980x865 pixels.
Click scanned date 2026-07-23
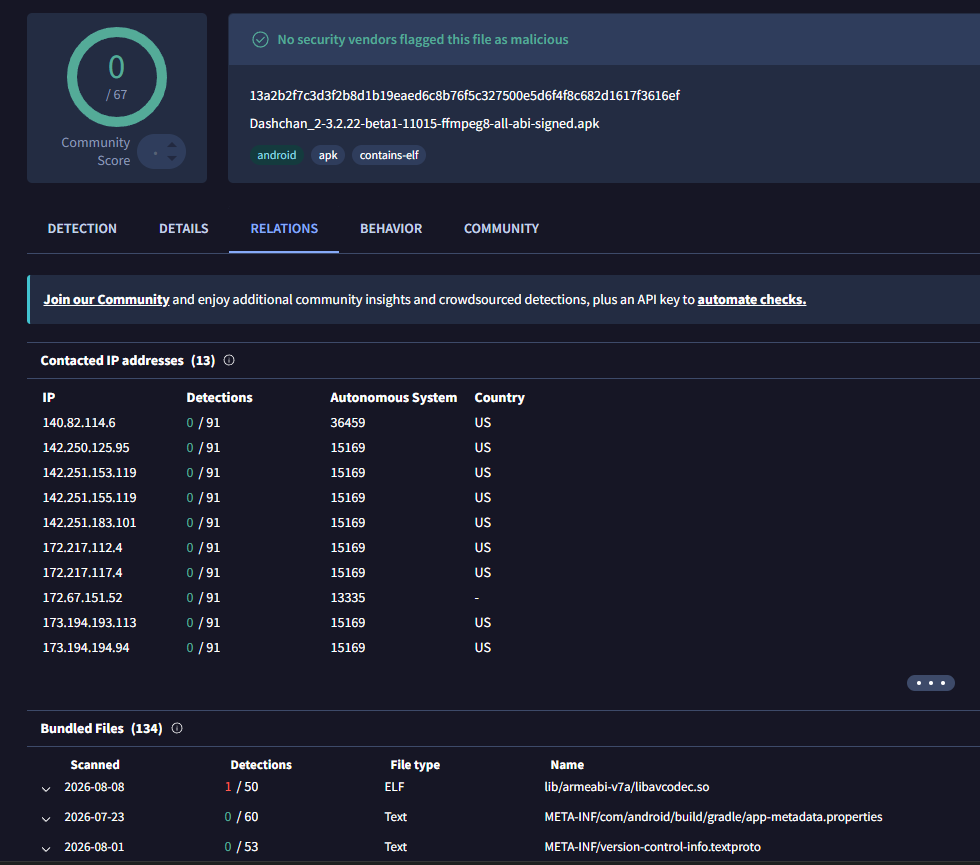94,817
